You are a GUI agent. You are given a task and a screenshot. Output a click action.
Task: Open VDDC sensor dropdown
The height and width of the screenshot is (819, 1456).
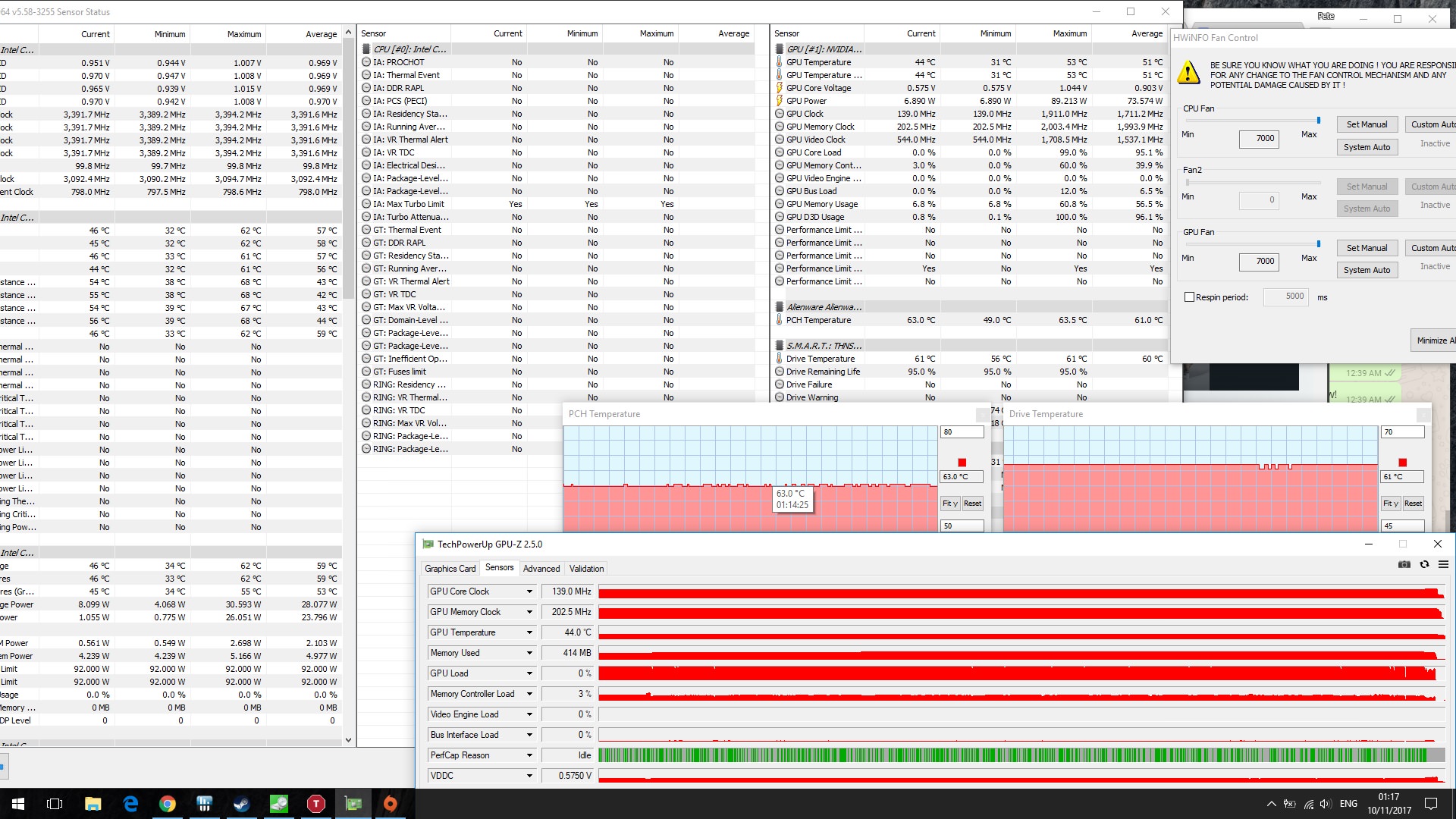click(529, 776)
